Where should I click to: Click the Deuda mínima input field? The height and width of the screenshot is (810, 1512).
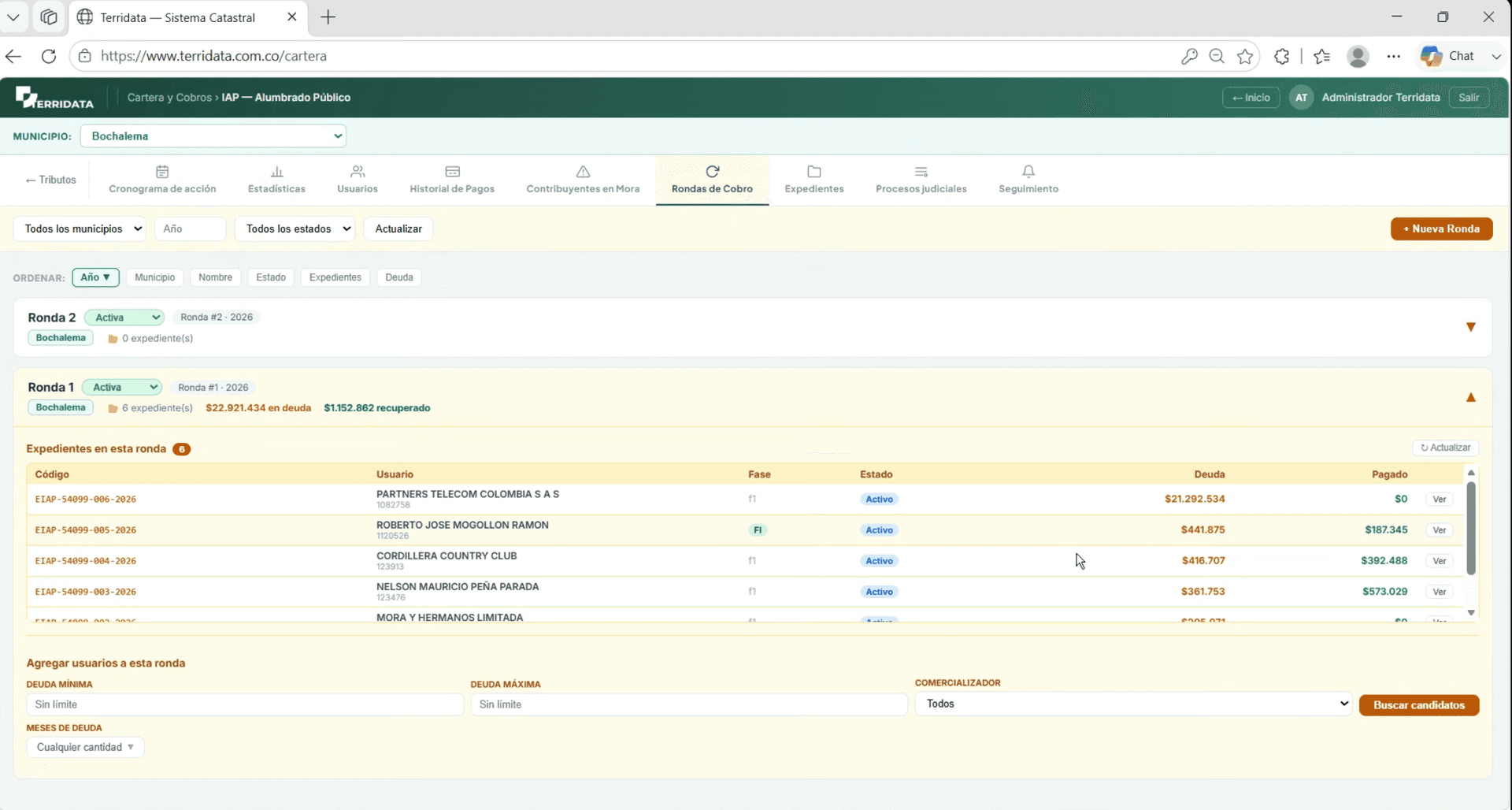coord(245,704)
